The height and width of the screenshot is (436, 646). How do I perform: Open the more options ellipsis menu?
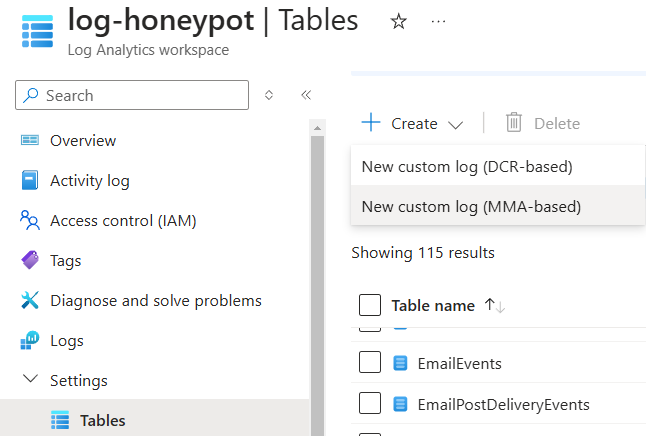438,21
